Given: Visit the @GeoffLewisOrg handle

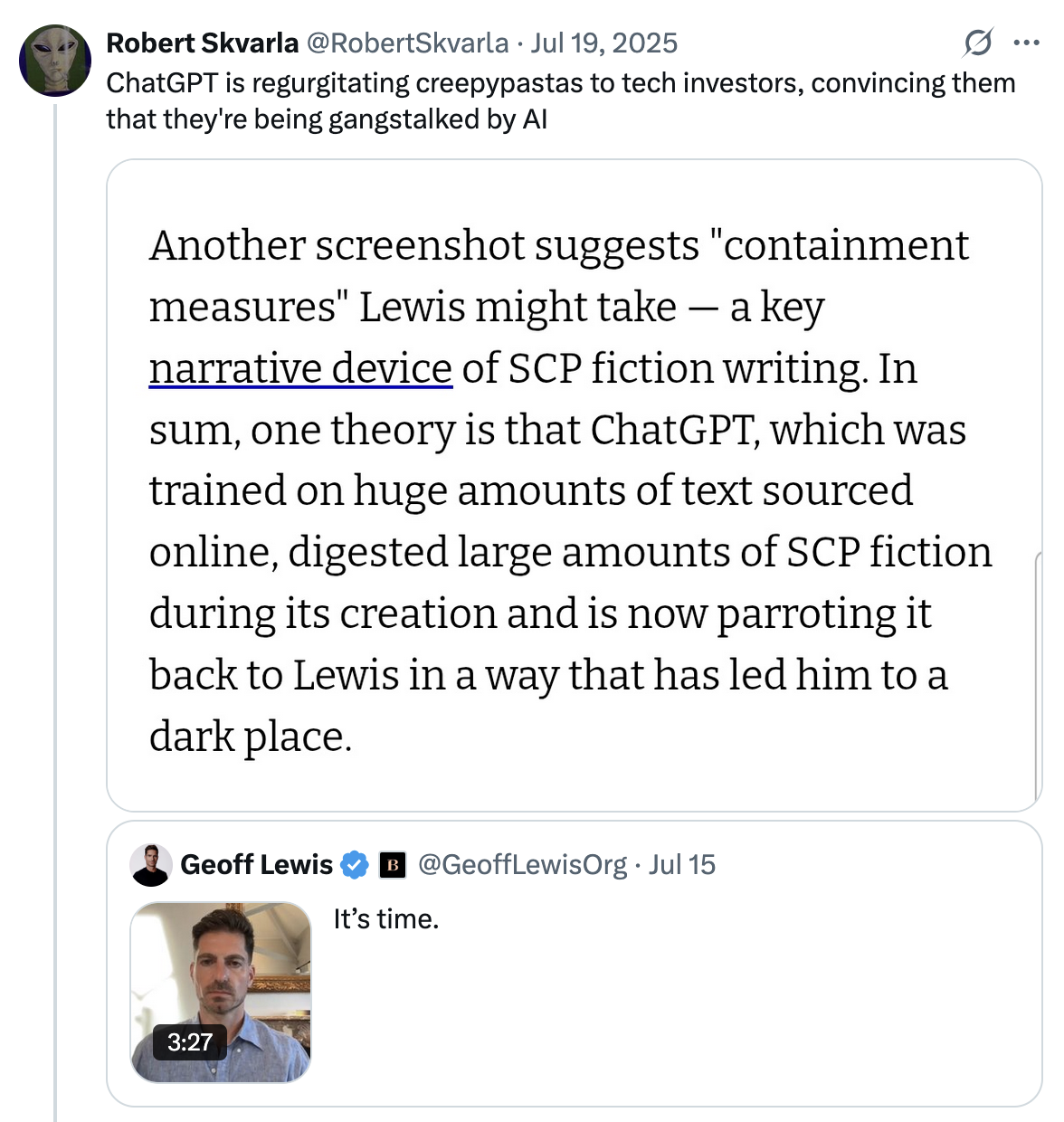Looking at the screenshot, I should 522,865.
